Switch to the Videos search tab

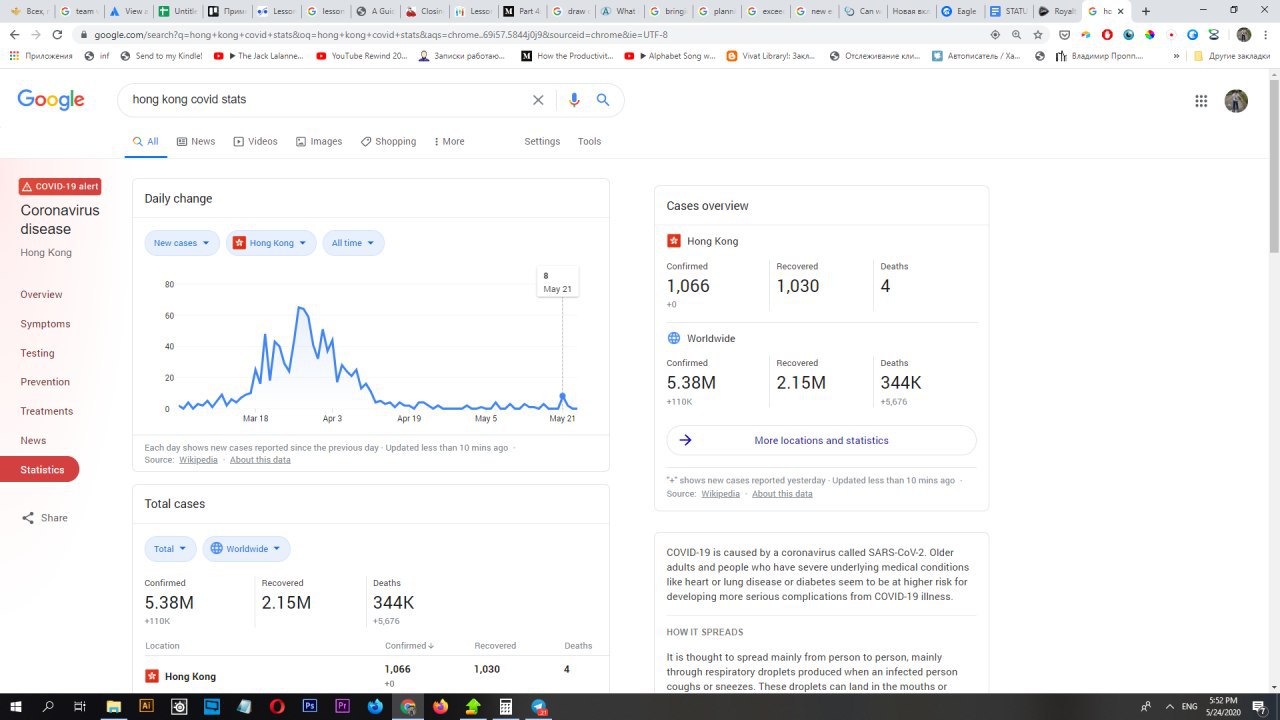tap(255, 141)
